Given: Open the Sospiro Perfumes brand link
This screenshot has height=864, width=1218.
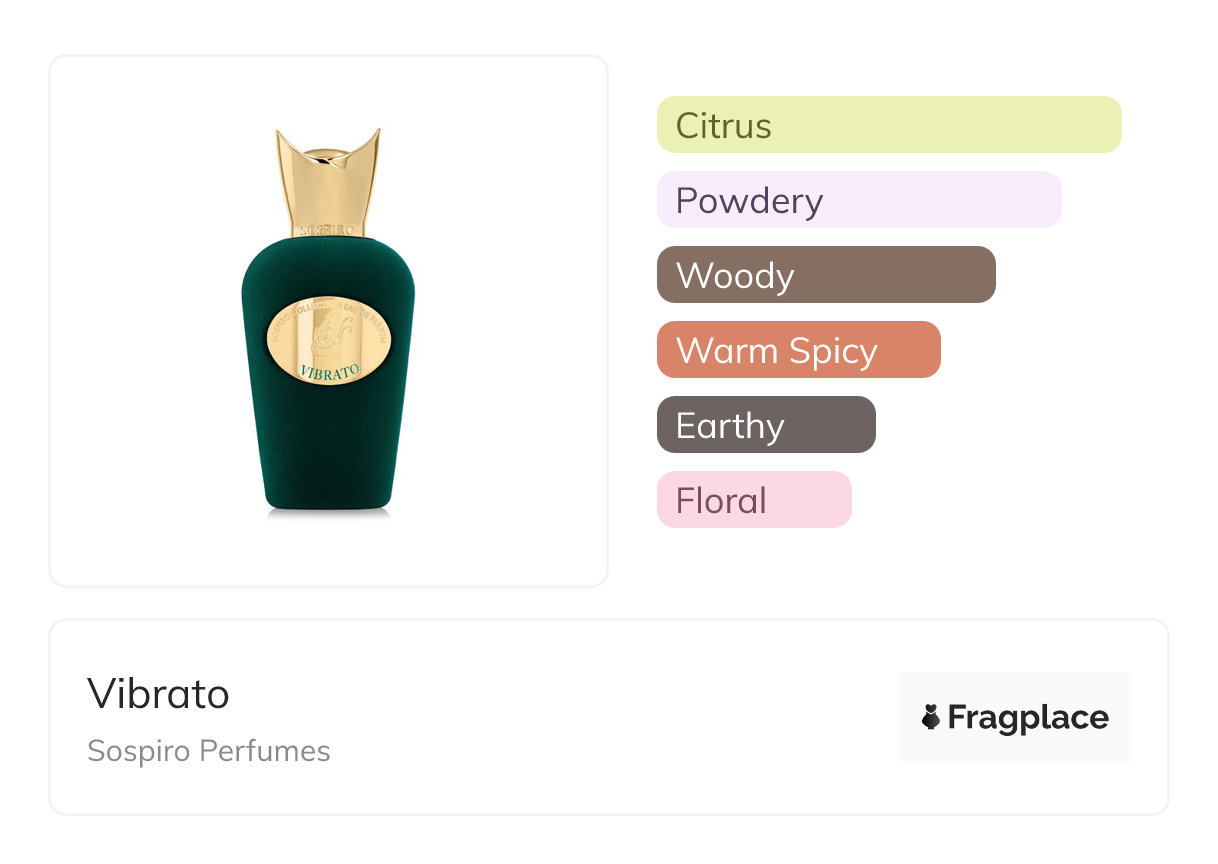Looking at the screenshot, I should coord(208,751).
